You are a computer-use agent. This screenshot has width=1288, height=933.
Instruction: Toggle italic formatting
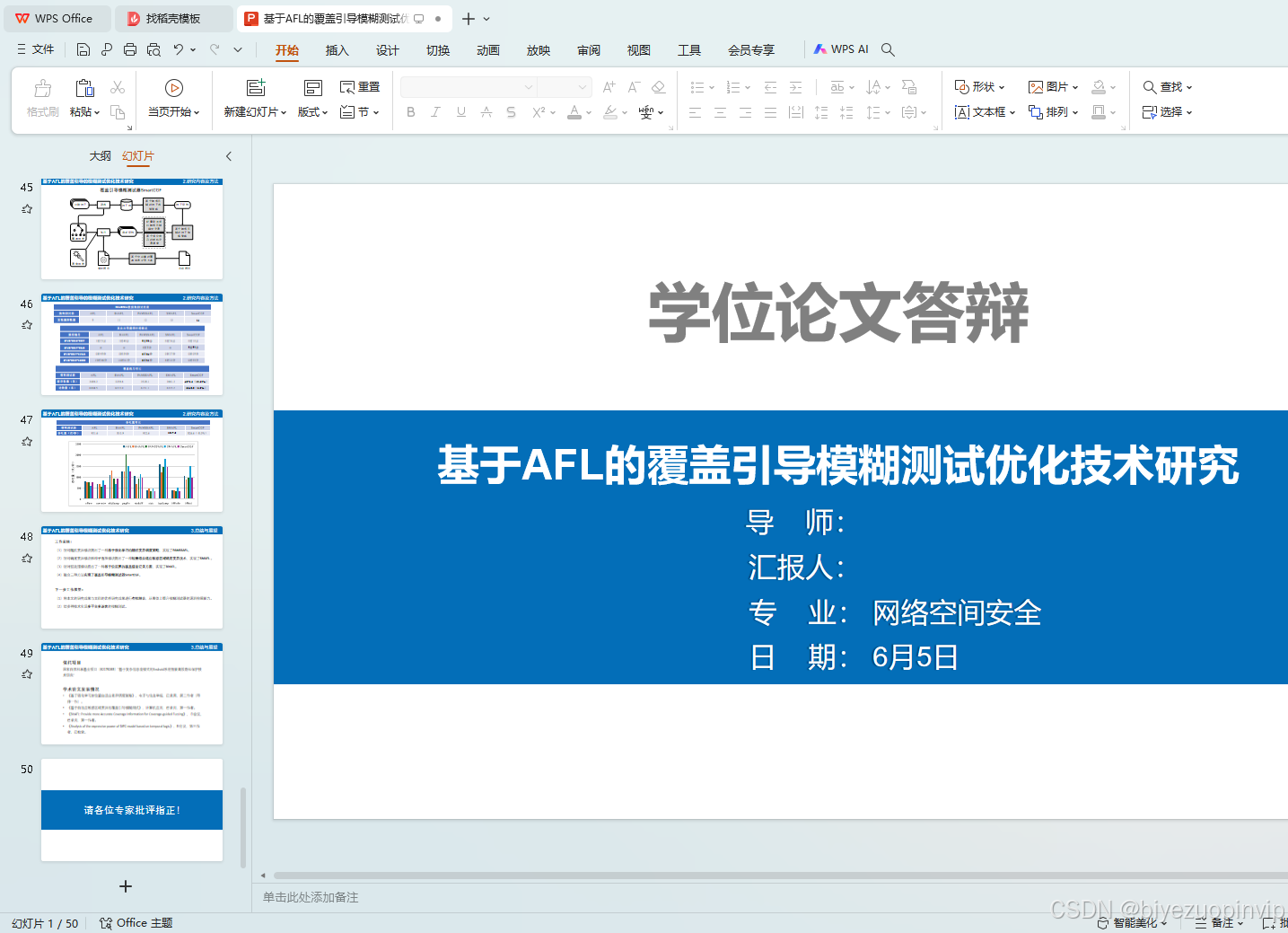pos(435,111)
